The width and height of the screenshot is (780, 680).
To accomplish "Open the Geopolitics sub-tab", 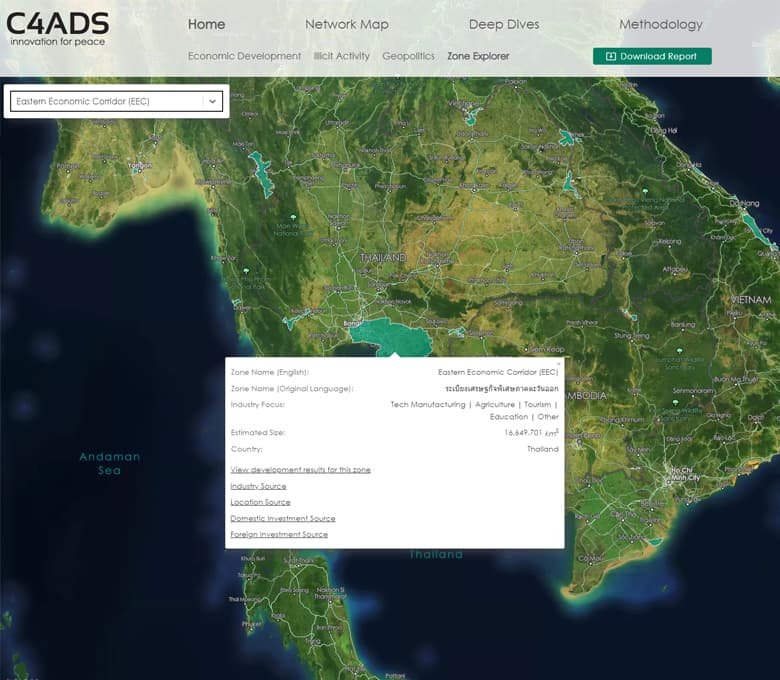I will (408, 56).
